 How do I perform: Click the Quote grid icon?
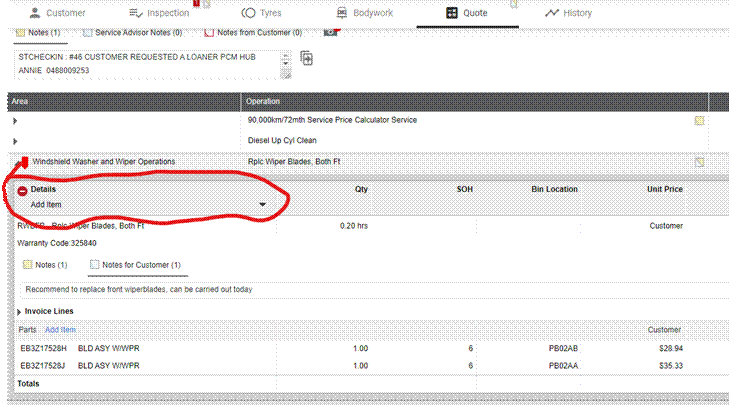coord(451,13)
